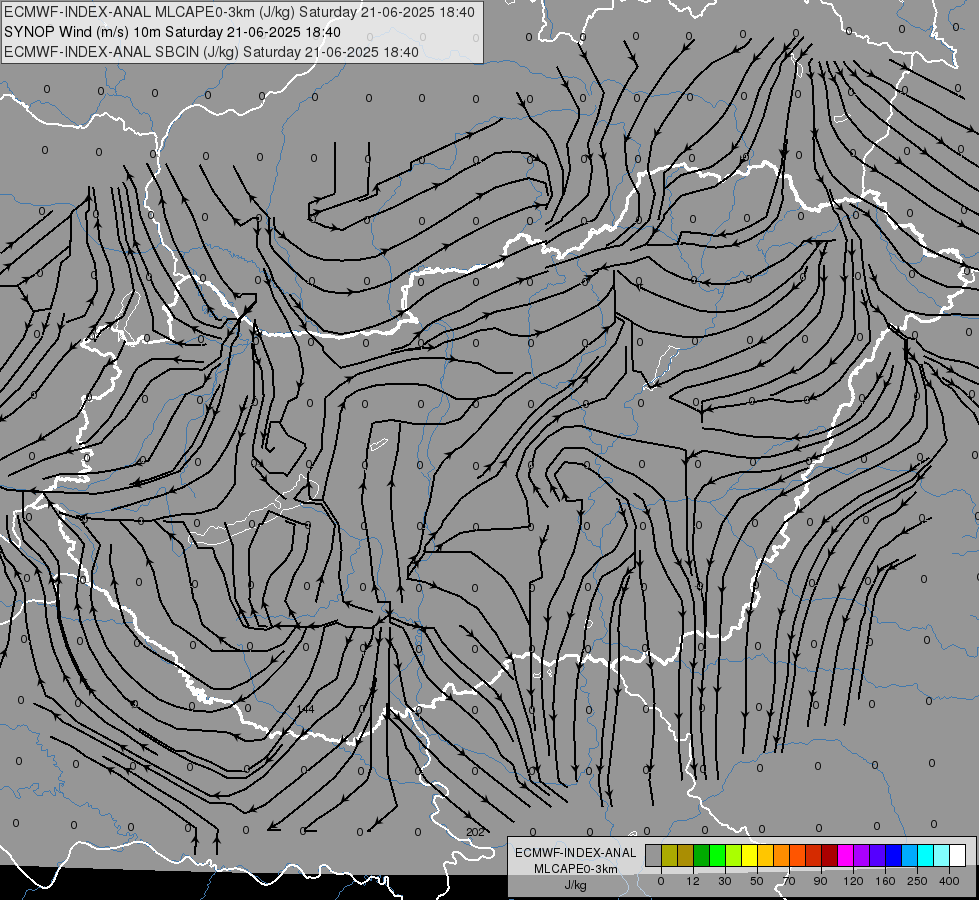The image size is (979, 900).
Task: Click the 30 tick label under legend
Action: click(725, 881)
